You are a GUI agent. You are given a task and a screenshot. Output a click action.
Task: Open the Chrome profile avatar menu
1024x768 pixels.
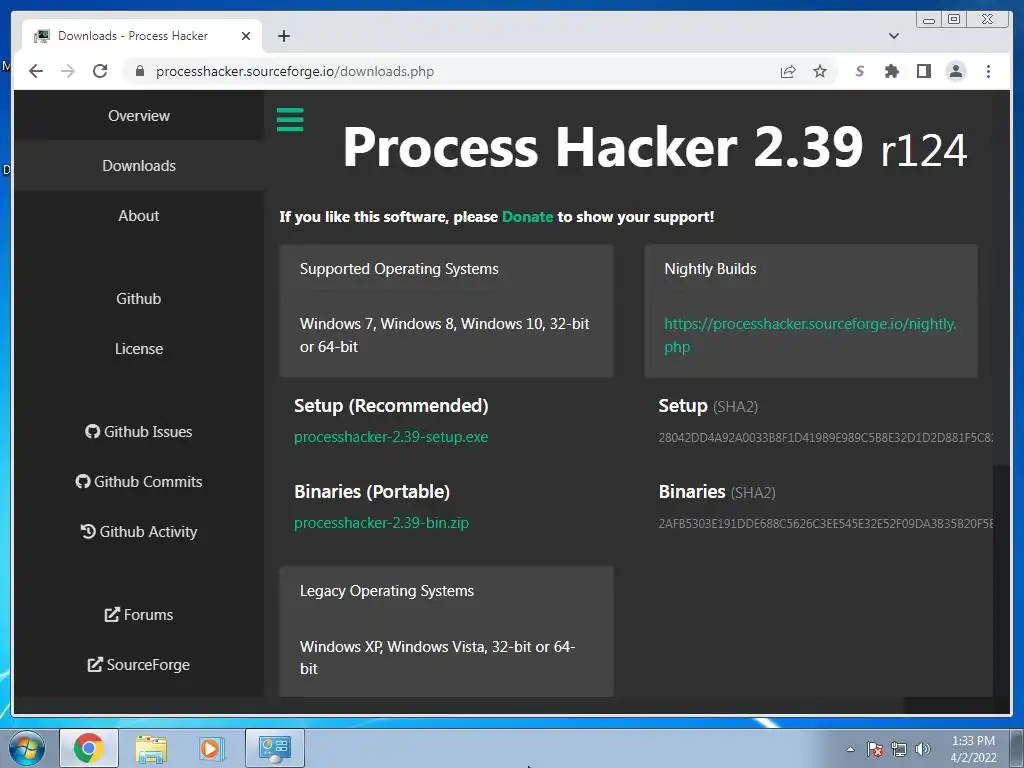[x=955, y=71]
